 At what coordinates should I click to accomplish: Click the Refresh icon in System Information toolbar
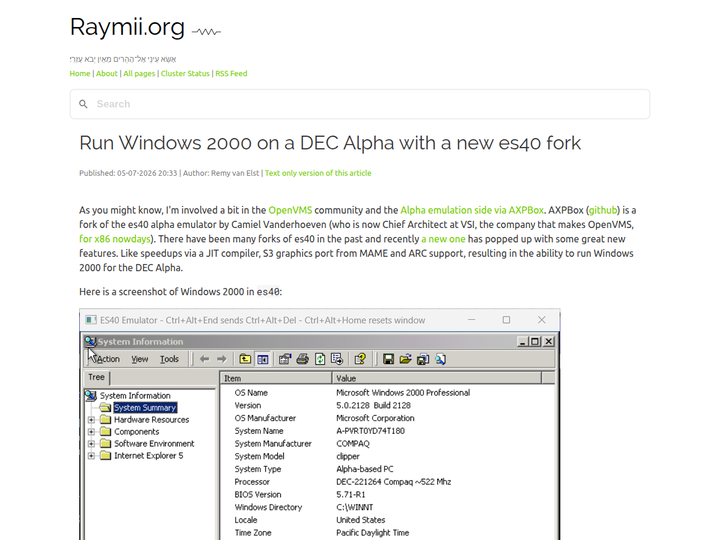point(320,359)
